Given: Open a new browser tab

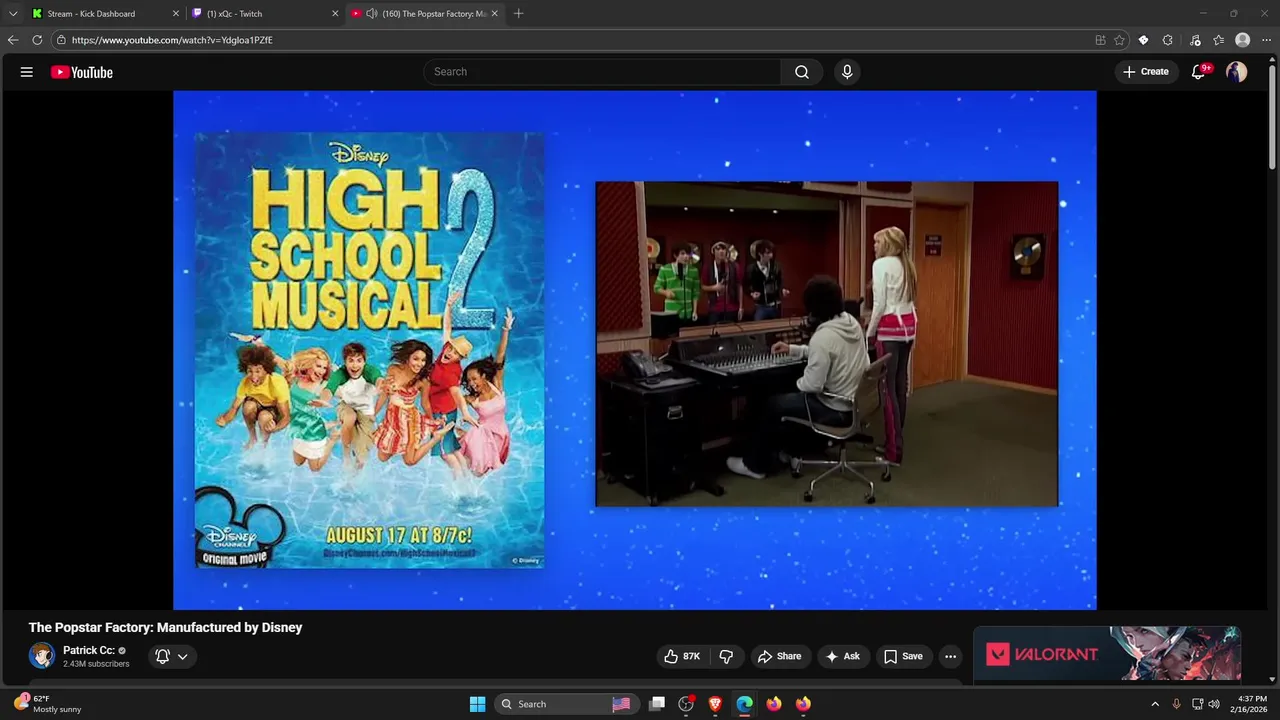Looking at the screenshot, I should (x=518, y=14).
